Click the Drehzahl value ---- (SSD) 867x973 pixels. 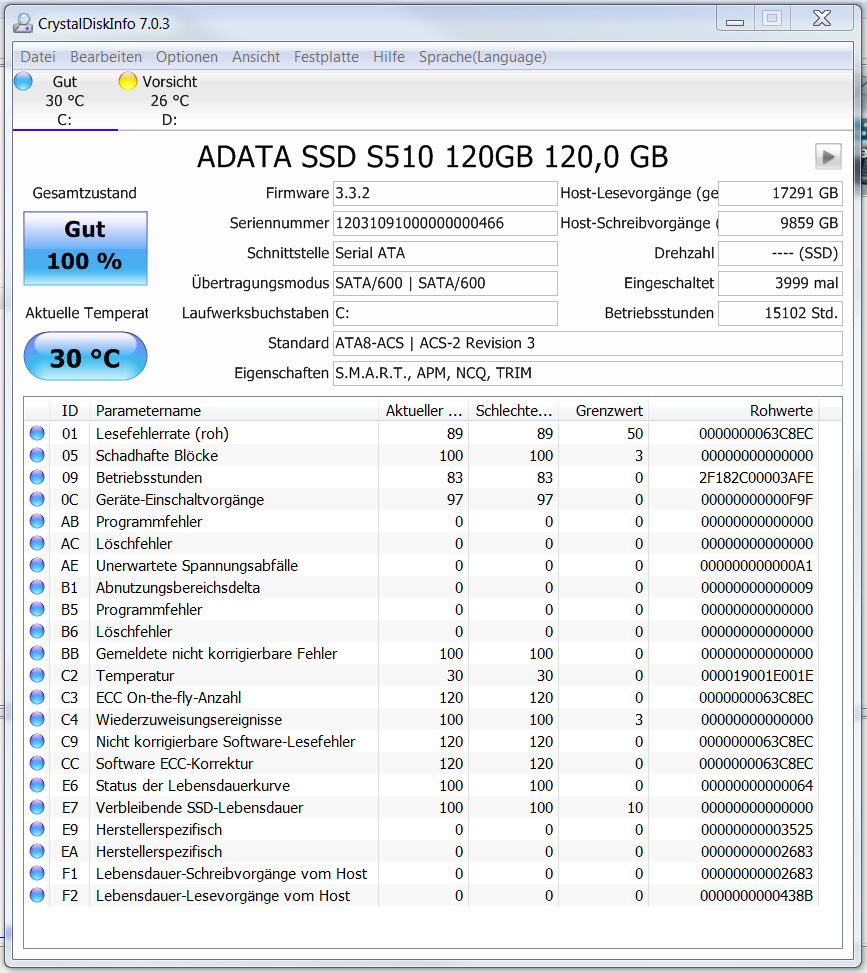point(780,253)
